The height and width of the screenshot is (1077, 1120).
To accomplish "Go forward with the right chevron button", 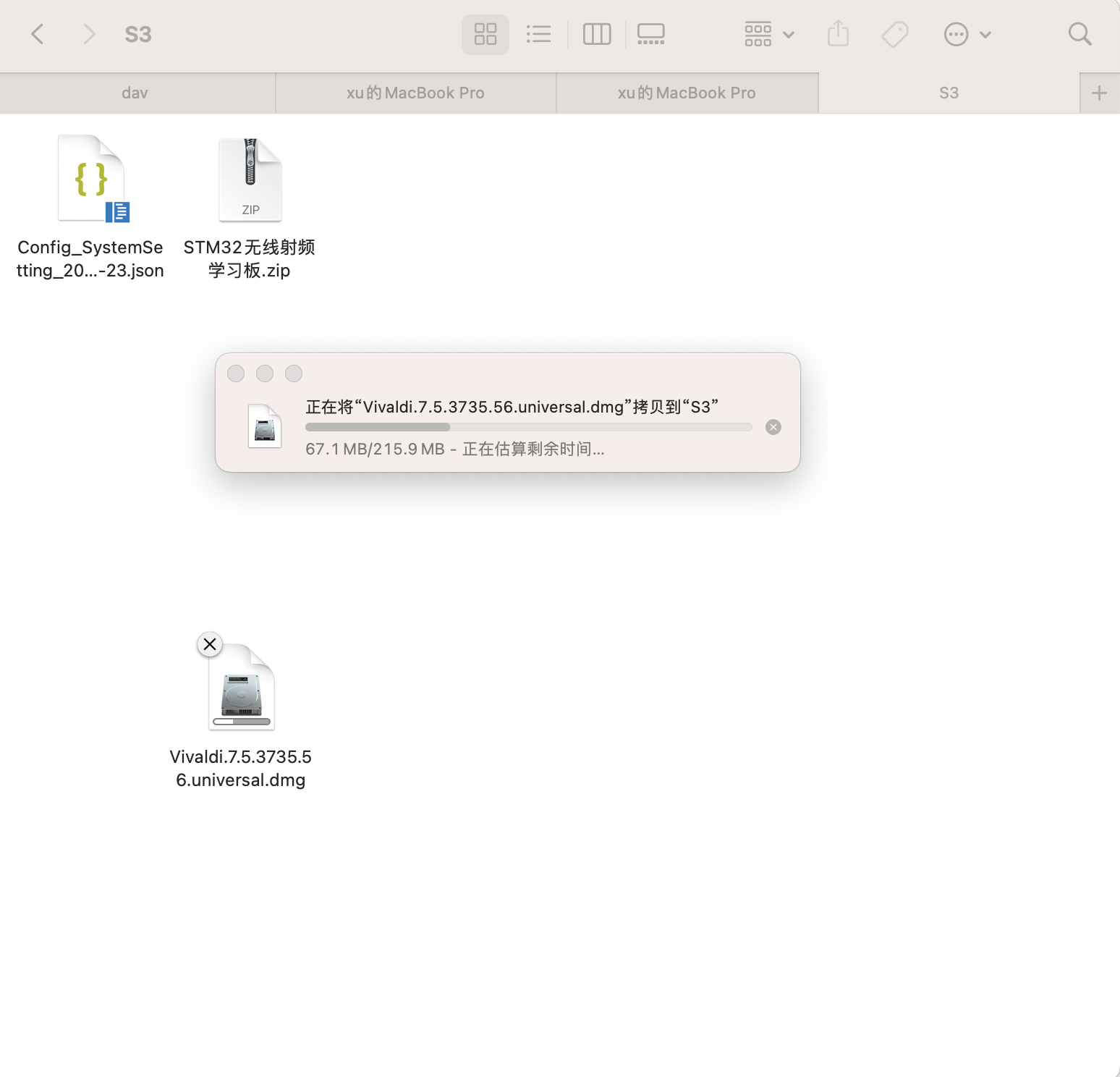I will point(89,34).
